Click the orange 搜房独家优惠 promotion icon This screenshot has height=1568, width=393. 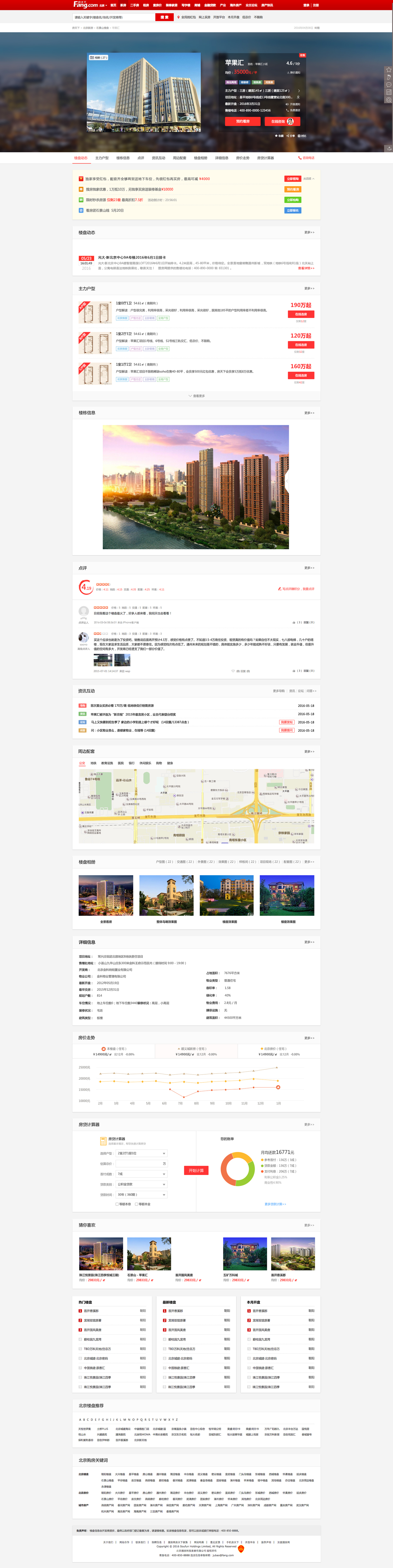[x=81, y=189]
